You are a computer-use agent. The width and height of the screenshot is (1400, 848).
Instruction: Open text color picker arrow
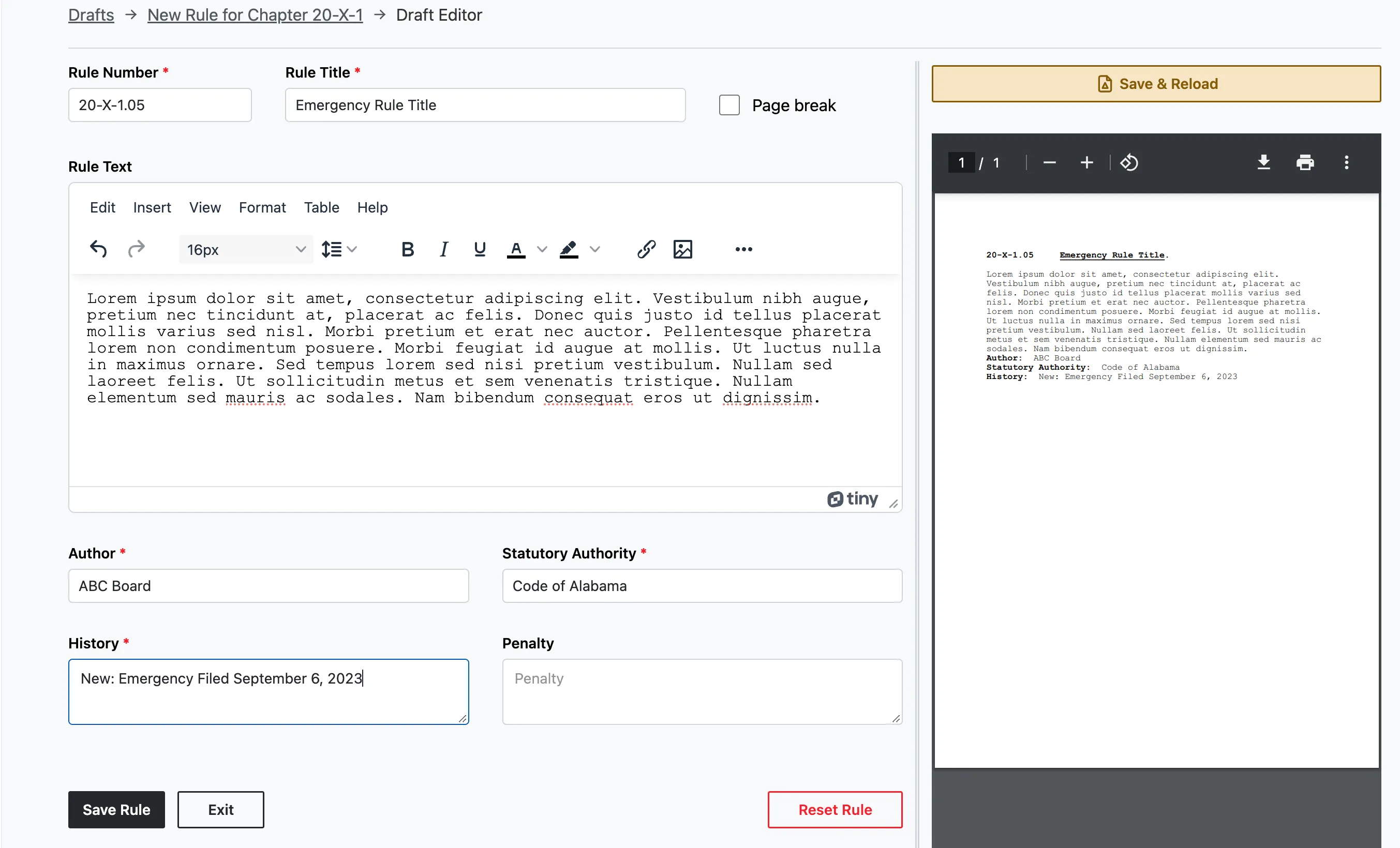coord(542,249)
